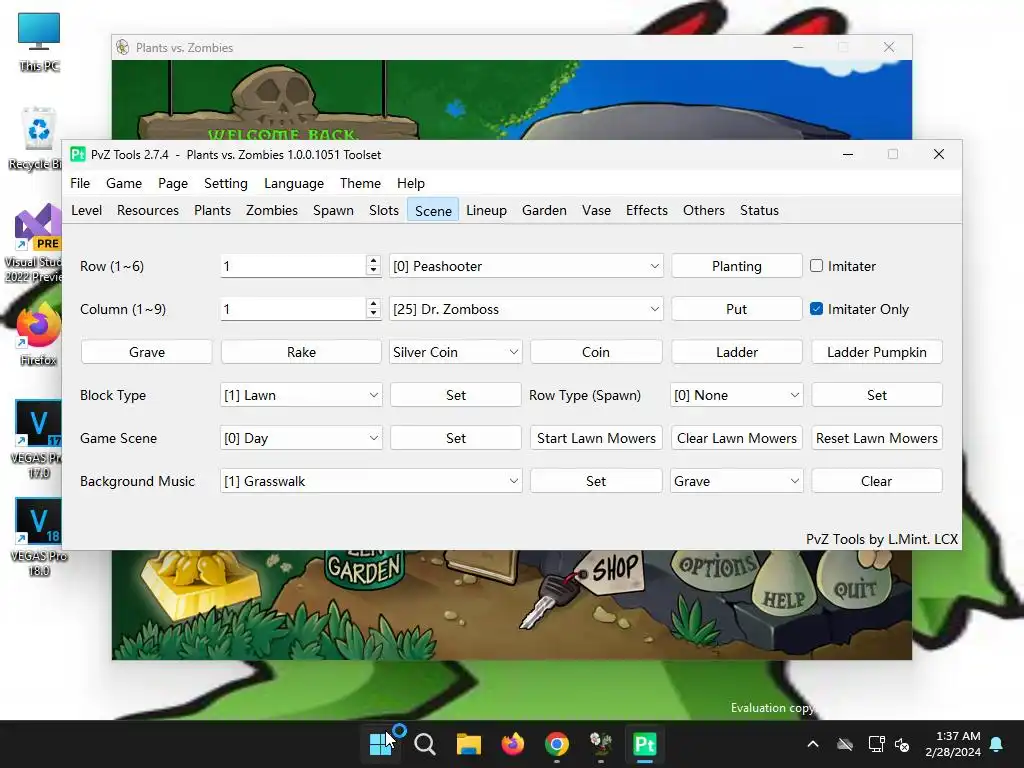This screenshot has width=1024, height=768.
Task: Open the Language menu
Action: [294, 184]
